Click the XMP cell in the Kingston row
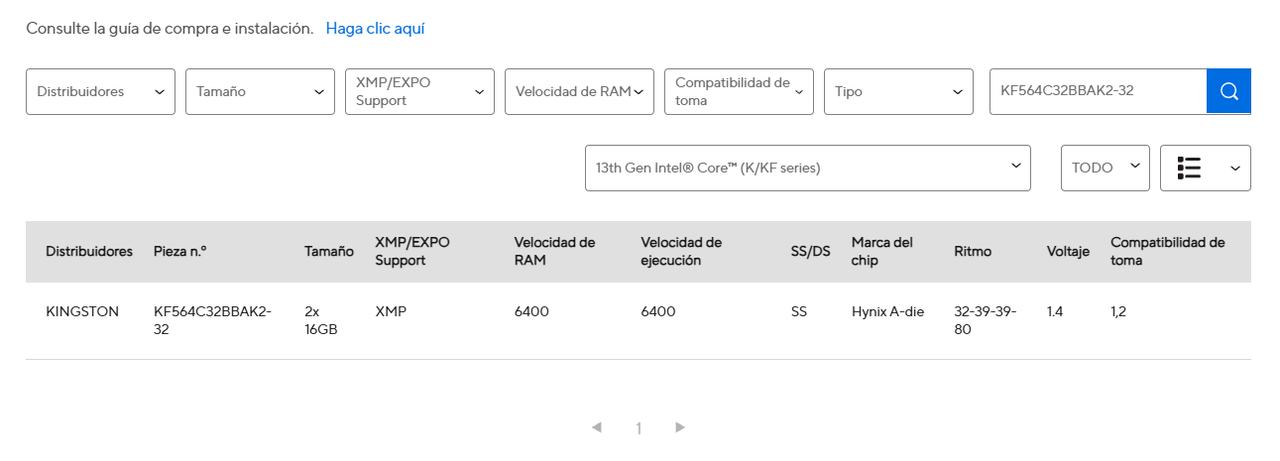 391,312
